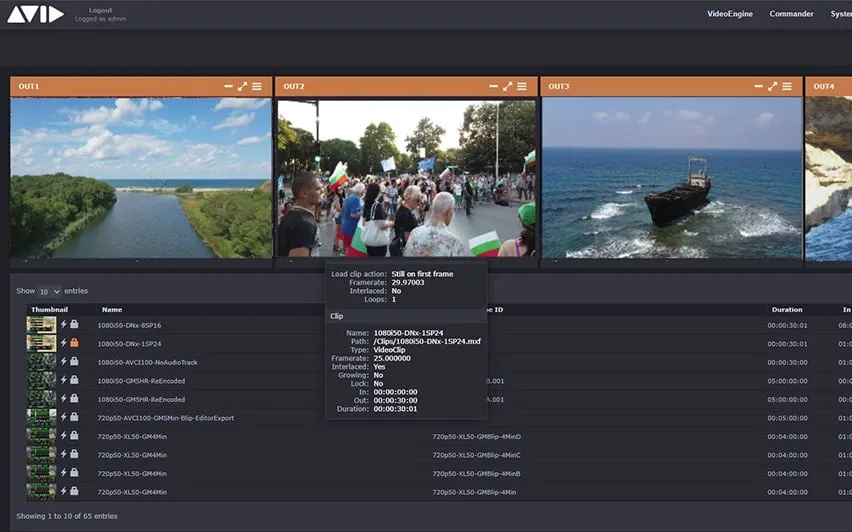Minimize the OUT3 output panel
852x532 pixels.
tap(759, 87)
